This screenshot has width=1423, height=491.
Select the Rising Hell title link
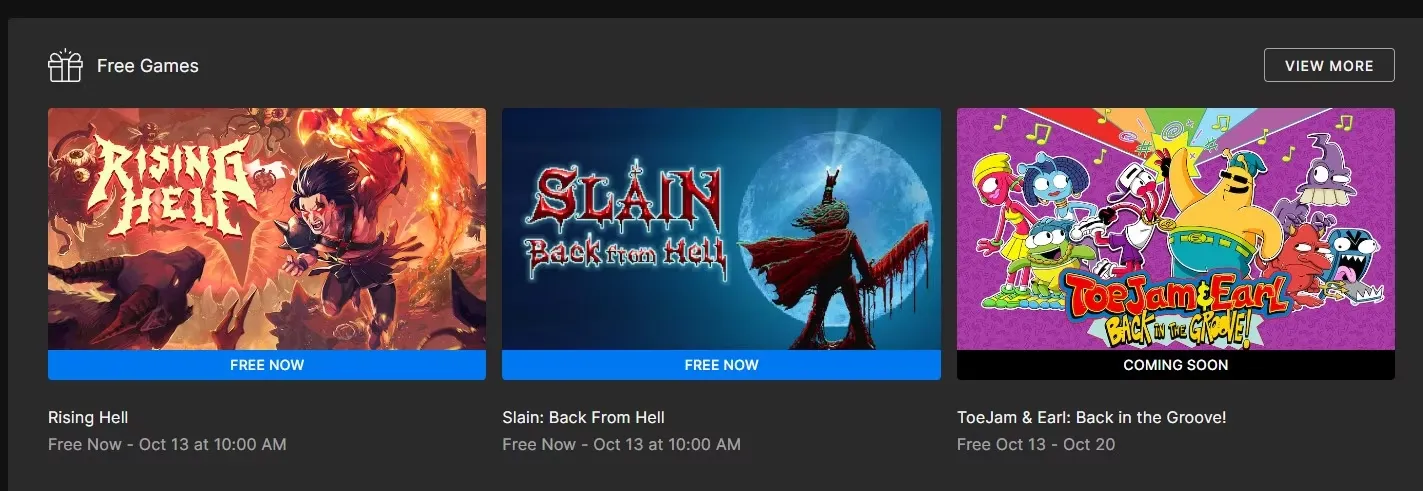[x=88, y=417]
